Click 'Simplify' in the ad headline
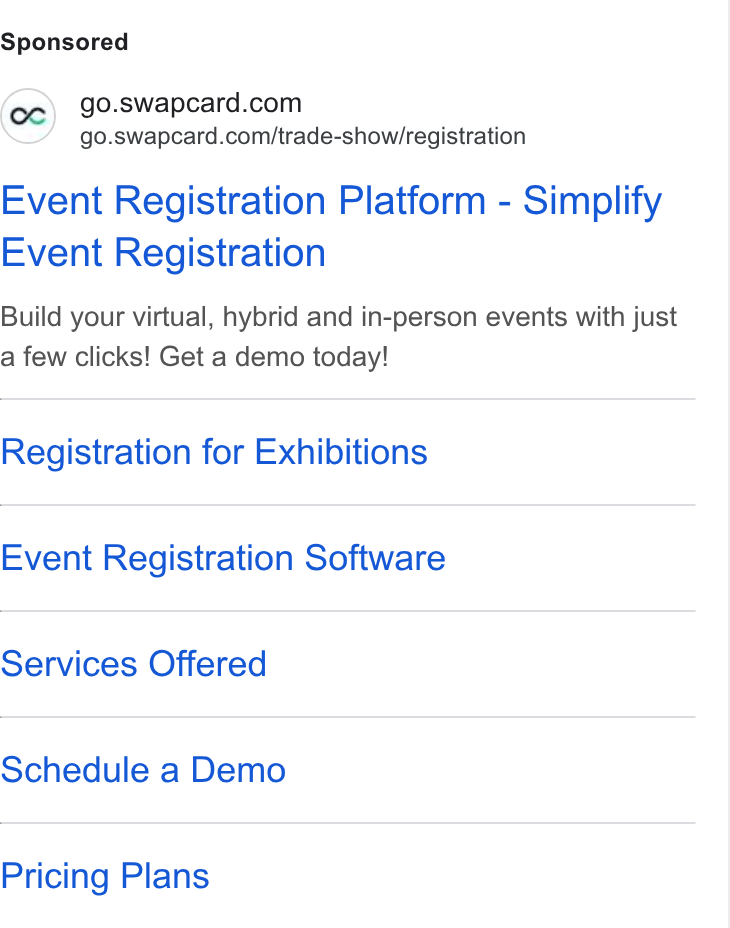730x928 pixels. (x=592, y=201)
